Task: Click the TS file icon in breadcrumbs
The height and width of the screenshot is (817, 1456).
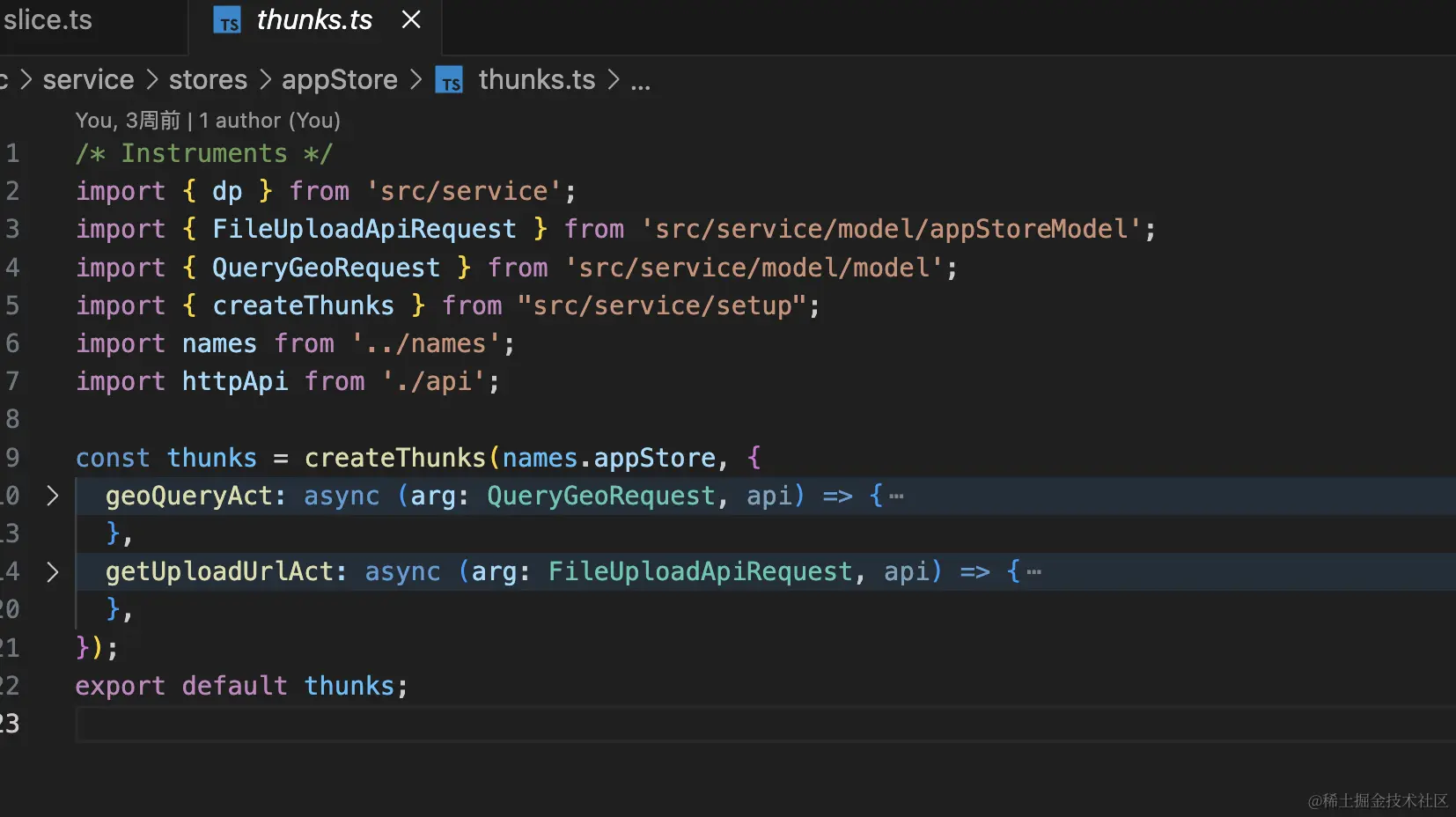Action: pyautogui.click(x=450, y=81)
